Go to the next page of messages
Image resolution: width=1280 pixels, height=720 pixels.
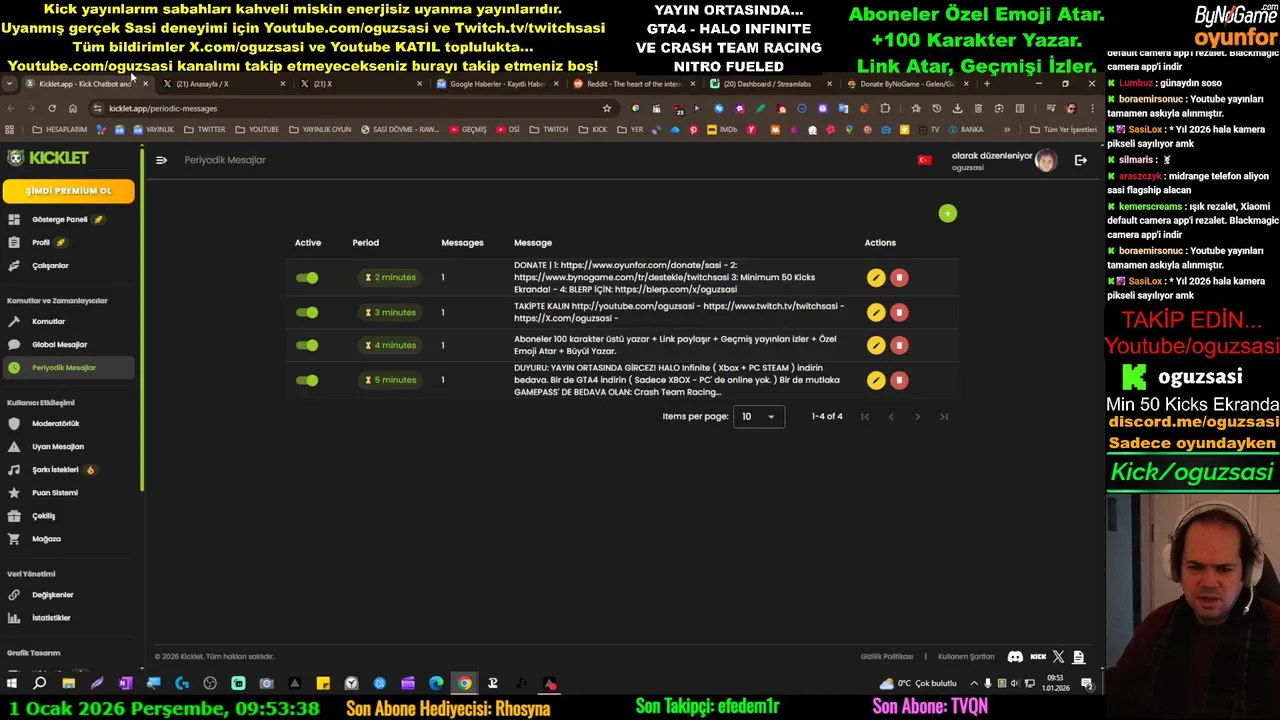(x=917, y=417)
